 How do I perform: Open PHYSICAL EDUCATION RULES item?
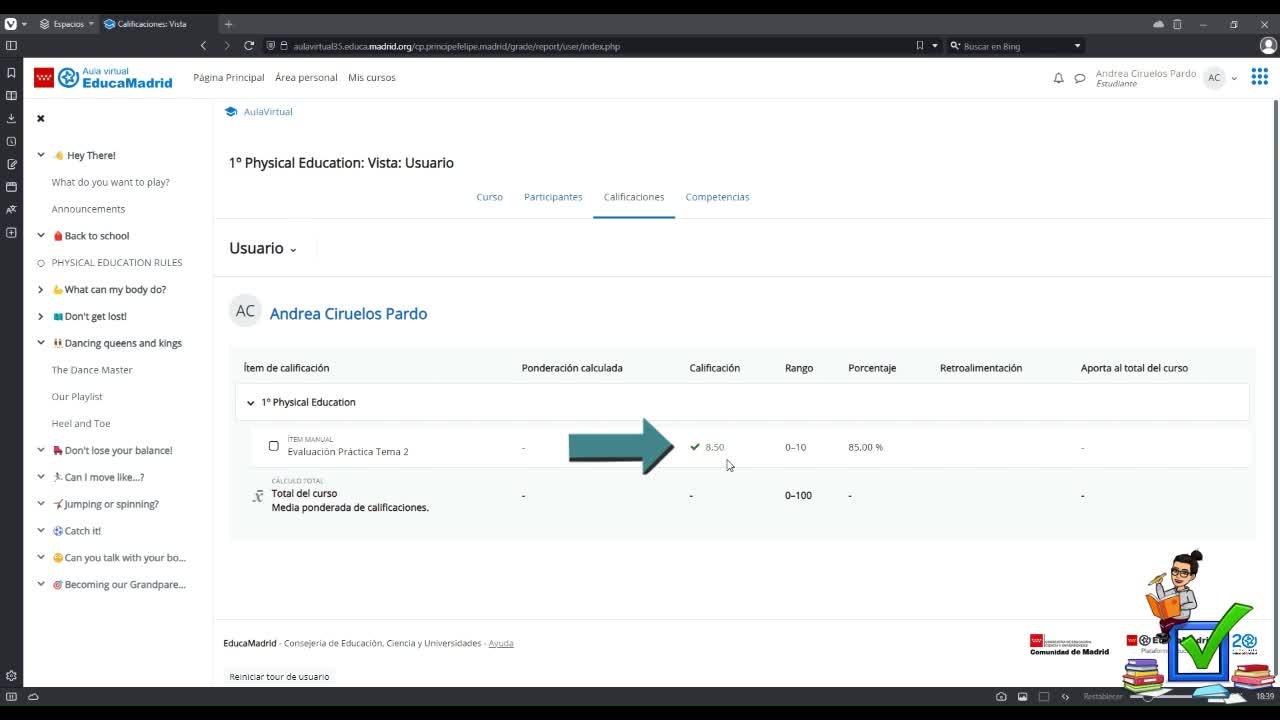pyautogui.click(x=117, y=262)
